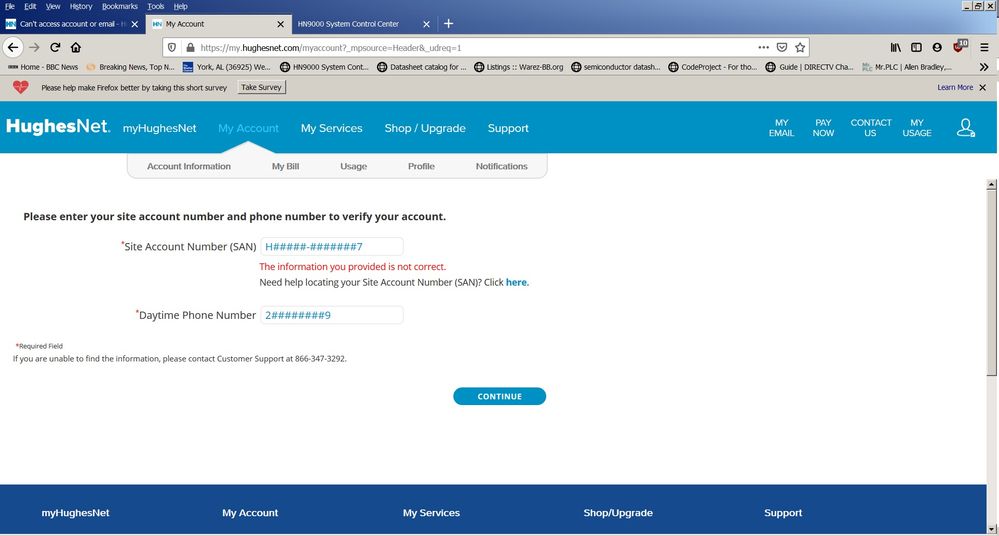Open the uBlock shield extension icon

click(x=961, y=47)
